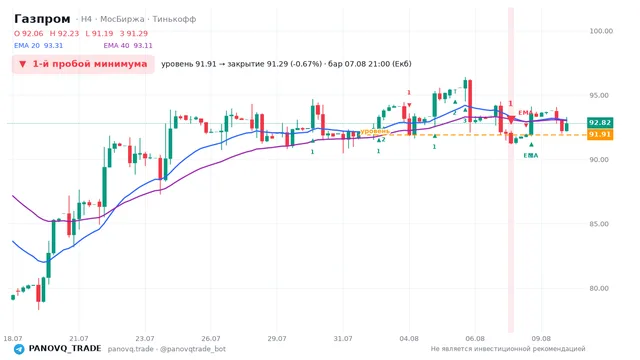Screen dimensions: 640x360
Task: Click the 26.07 date label
Action: point(211,338)
